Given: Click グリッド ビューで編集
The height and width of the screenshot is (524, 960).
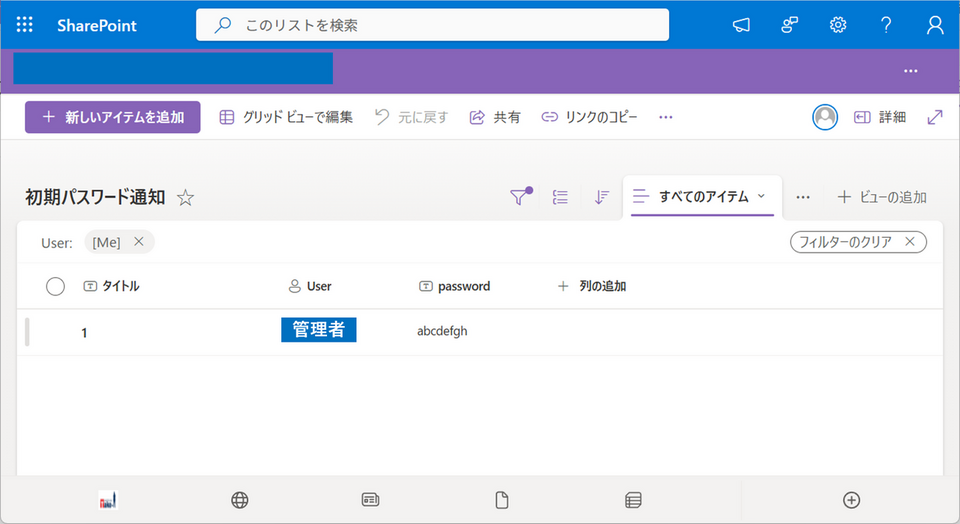Looking at the screenshot, I should (x=286, y=117).
